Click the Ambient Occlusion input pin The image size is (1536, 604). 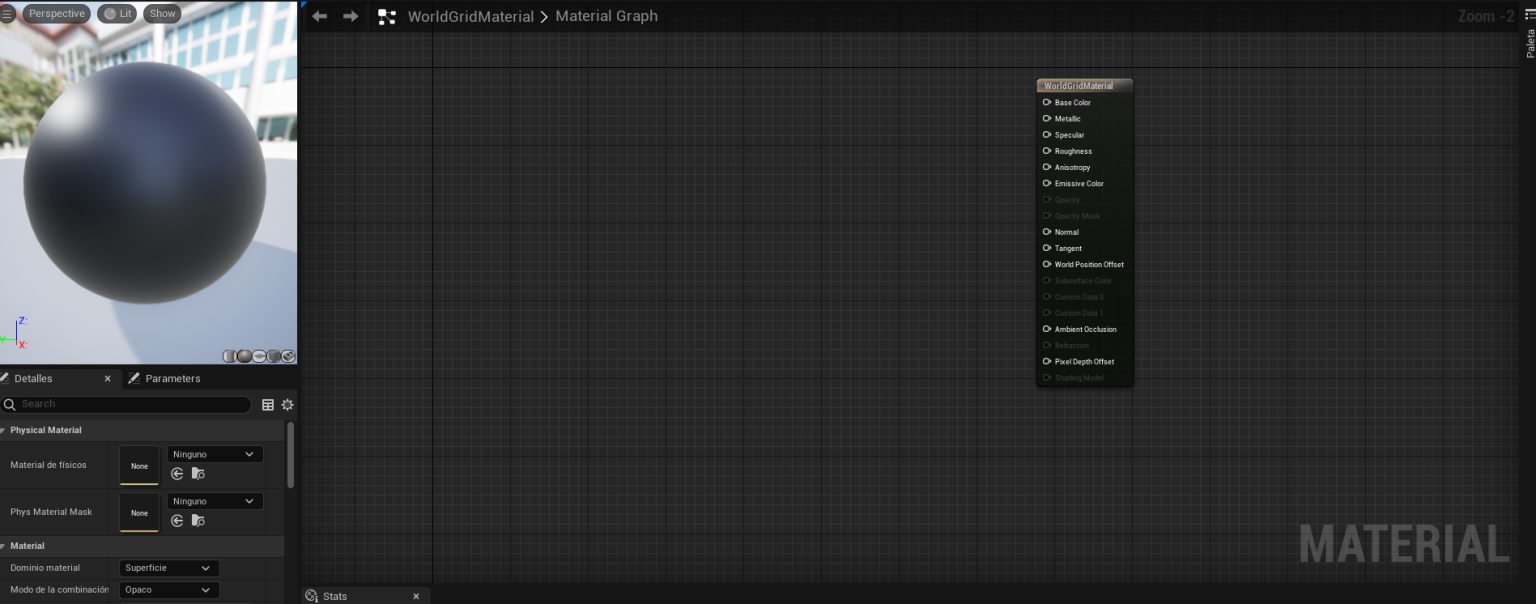pyautogui.click(x=1047, y=329)
